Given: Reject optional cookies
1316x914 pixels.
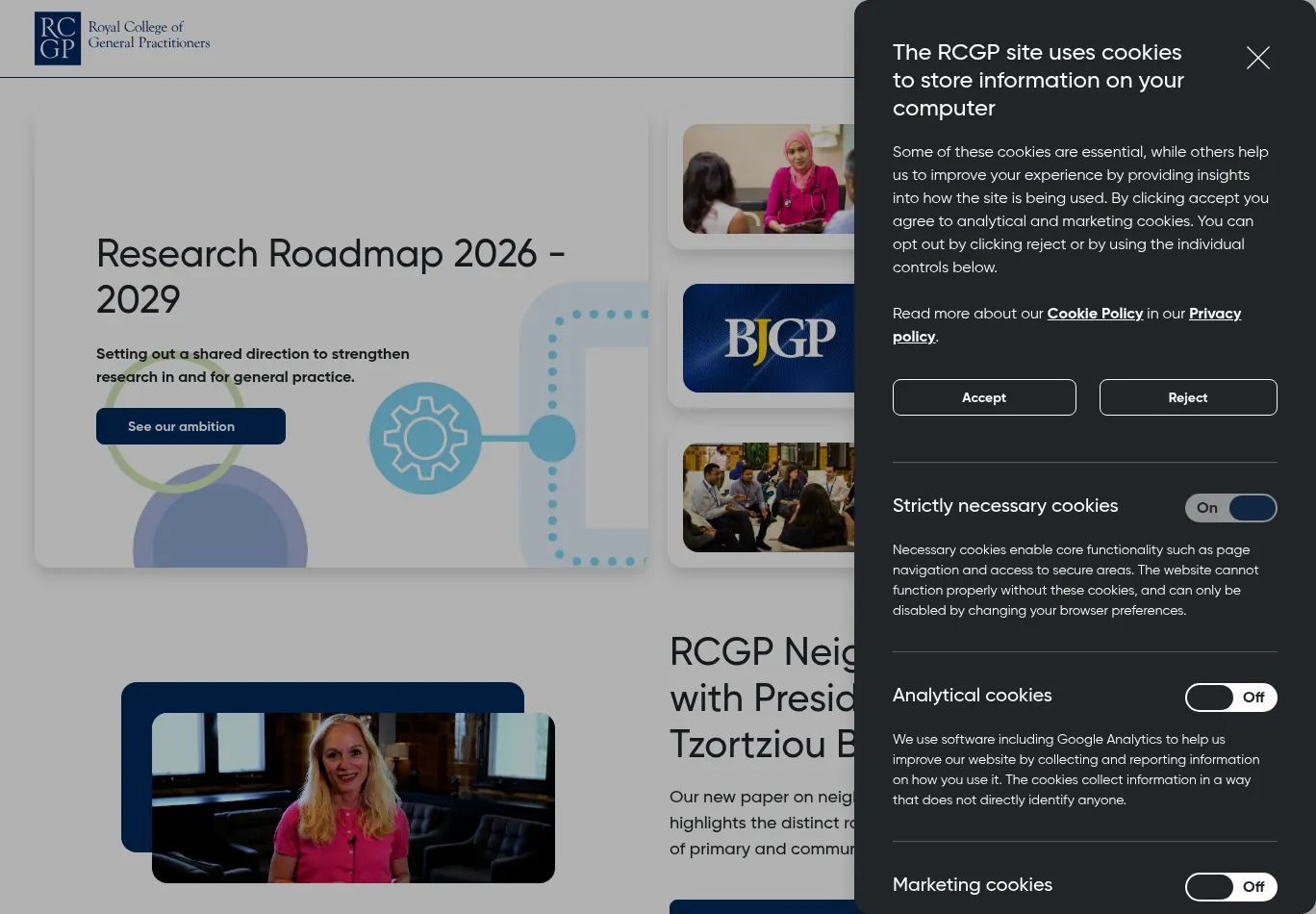Looking at the screenshot, I should (1188, 397).
